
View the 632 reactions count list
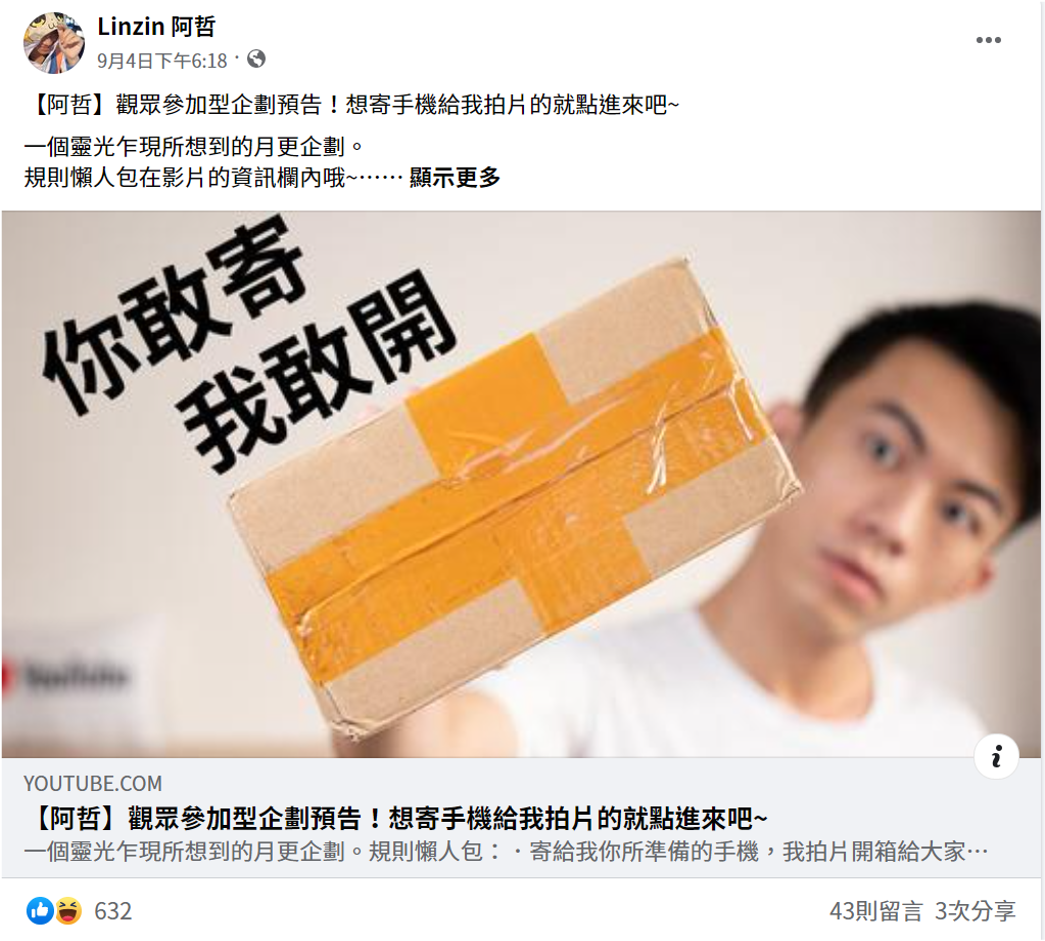tap(113, 911)
